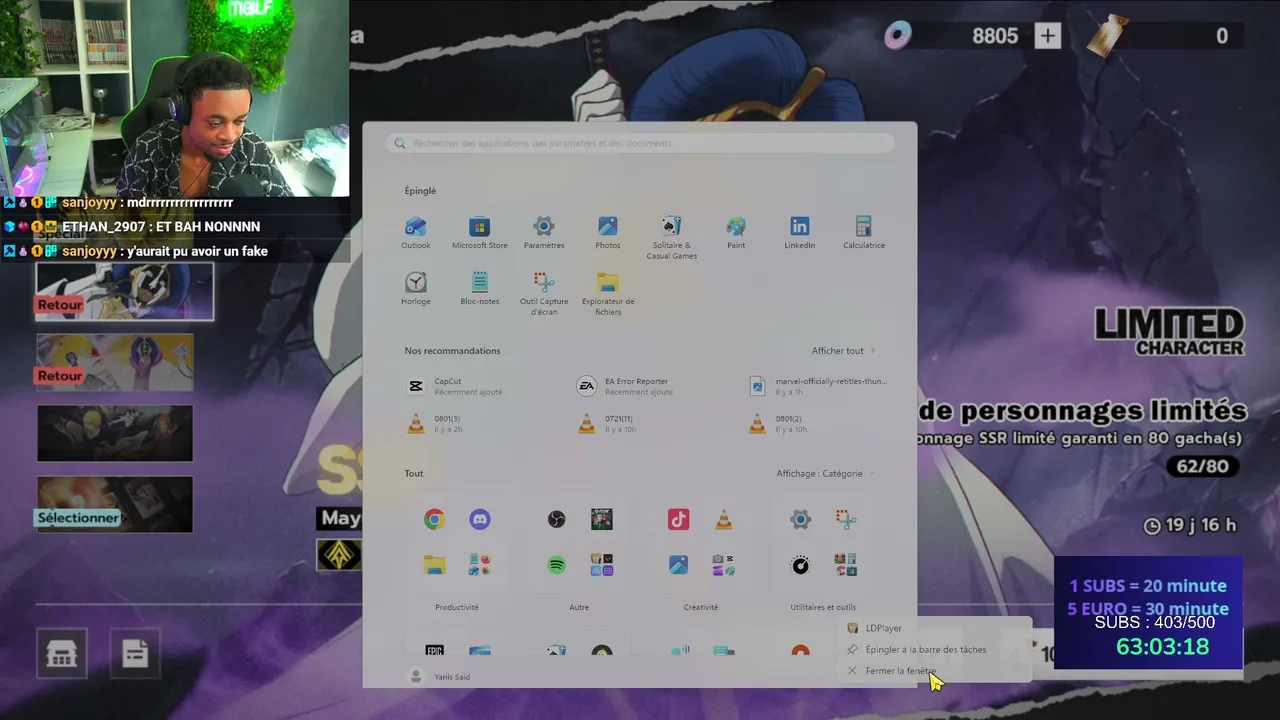Open the Horloge clock app
The width and height of the screenshot is (1280, 720).
coord(416,289)
